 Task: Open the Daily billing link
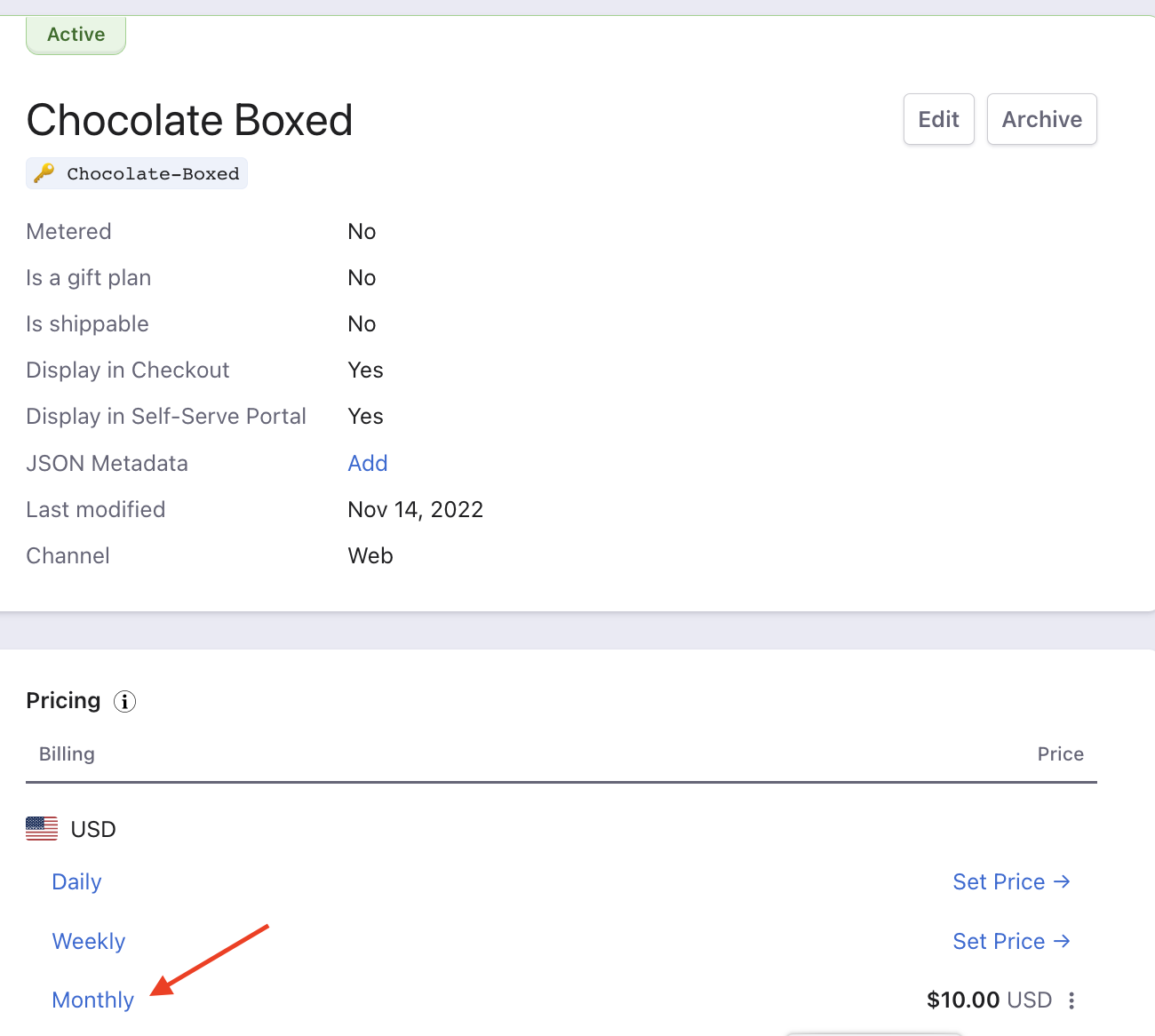tap(77, 881)
